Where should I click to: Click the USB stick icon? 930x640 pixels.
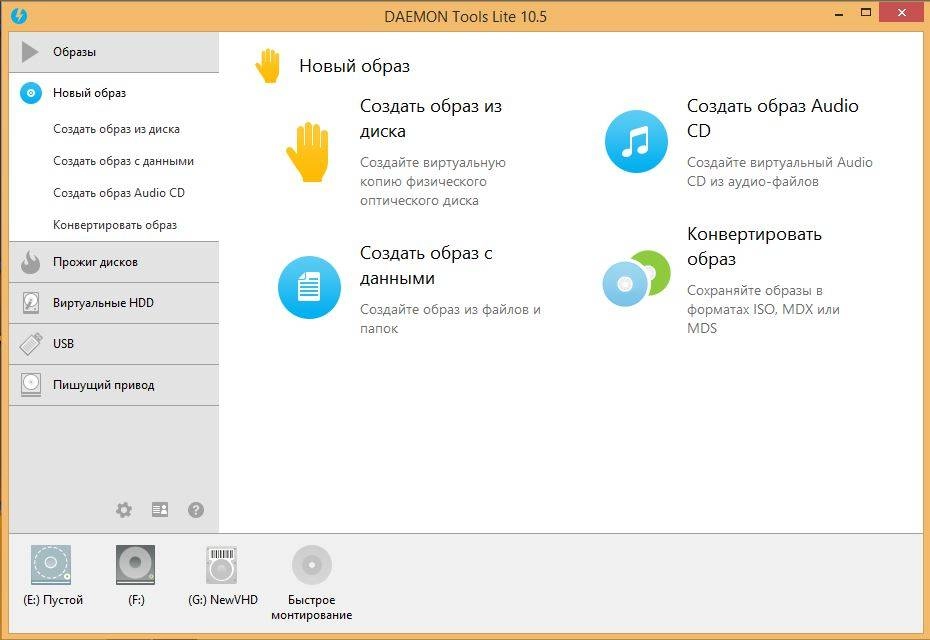tap(30, 343)
